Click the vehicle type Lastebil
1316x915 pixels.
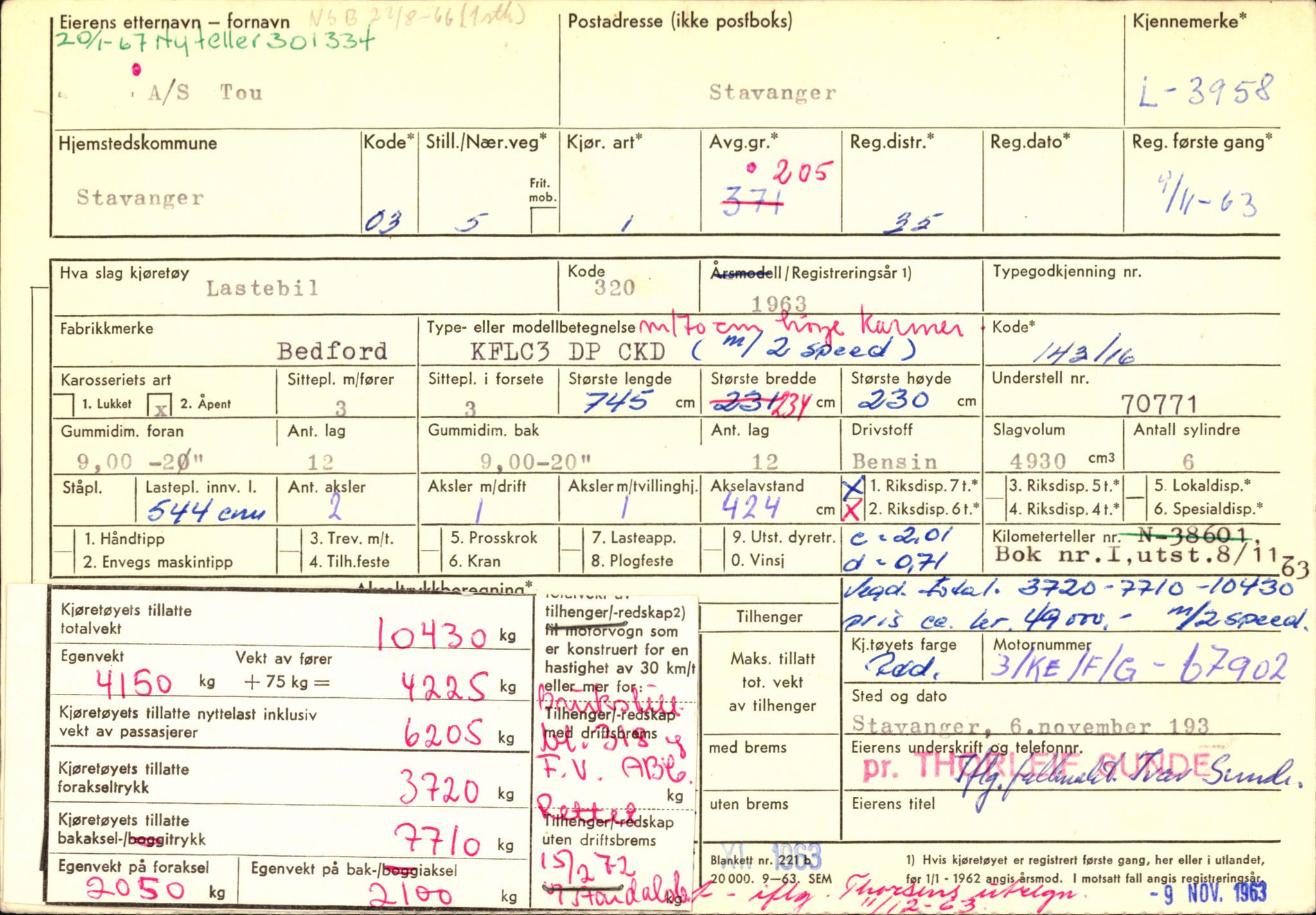tap(262, 288)
